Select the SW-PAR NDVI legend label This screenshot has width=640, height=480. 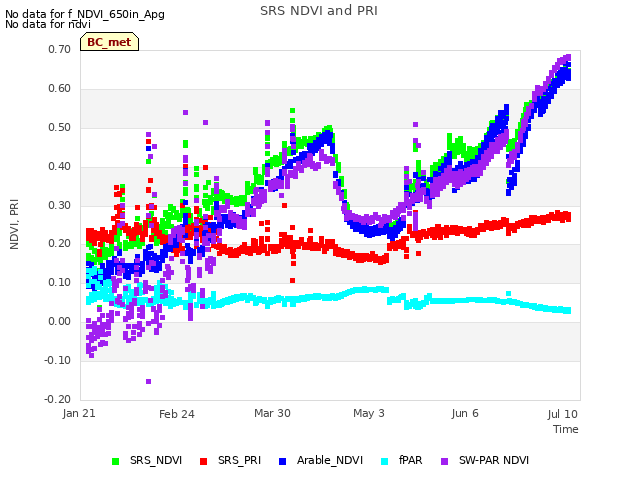click(x=494, y=460)
